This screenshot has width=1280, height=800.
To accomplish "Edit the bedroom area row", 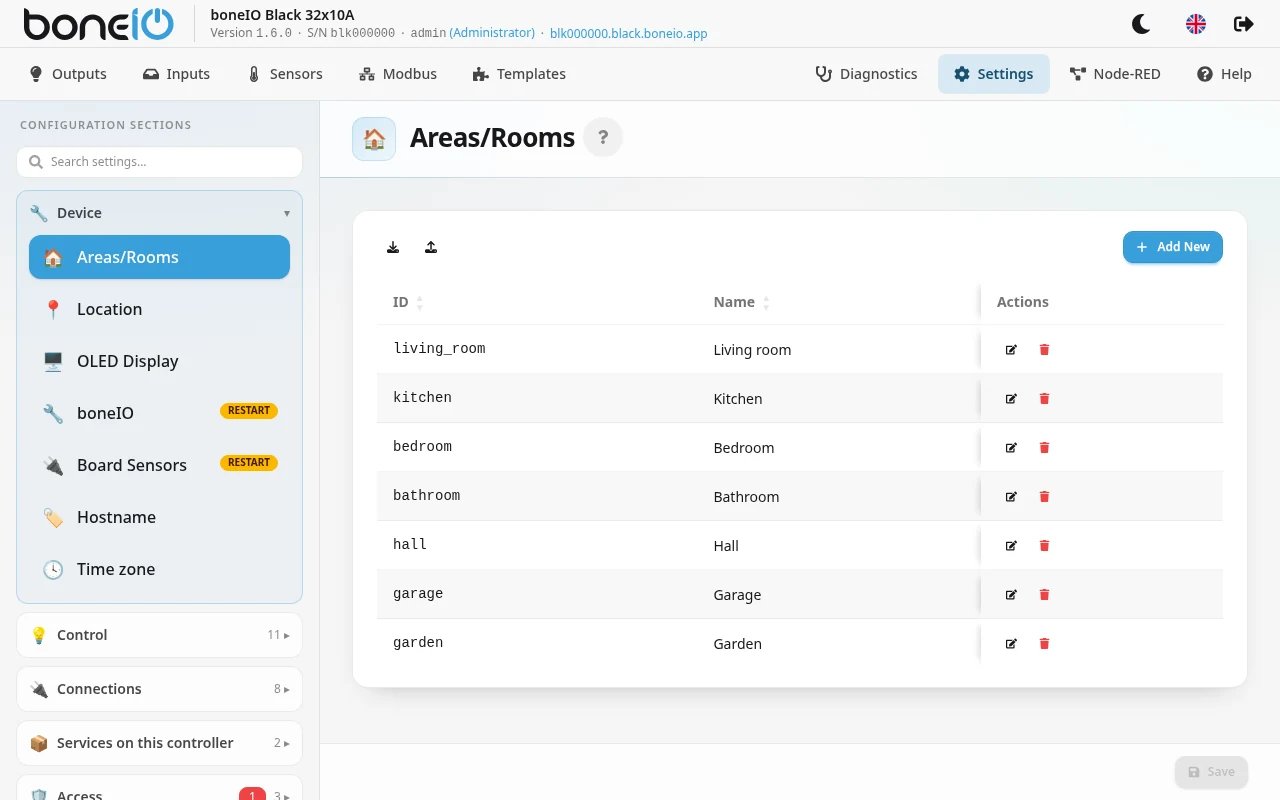I will (1011, 447).
